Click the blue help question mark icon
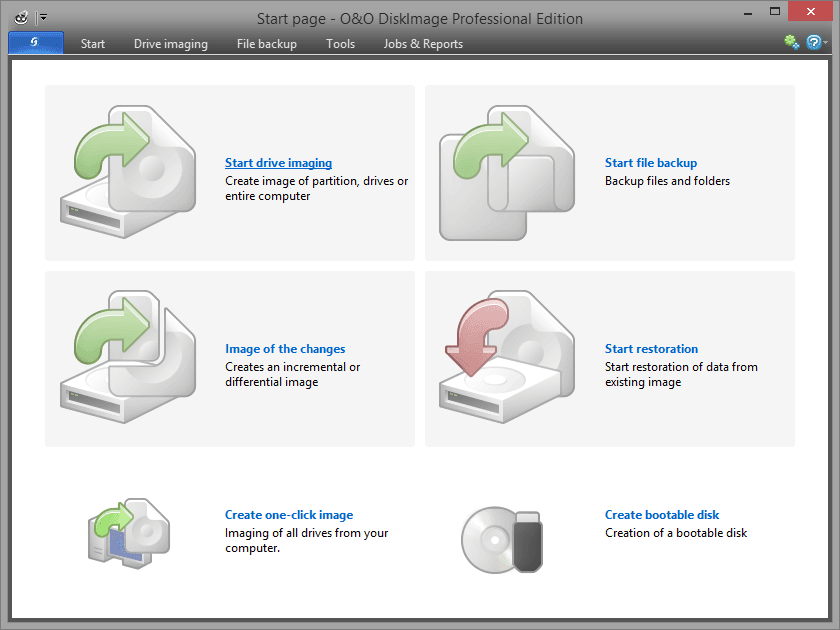The width and height of the screenshot is (840, 630). point(813,42)
